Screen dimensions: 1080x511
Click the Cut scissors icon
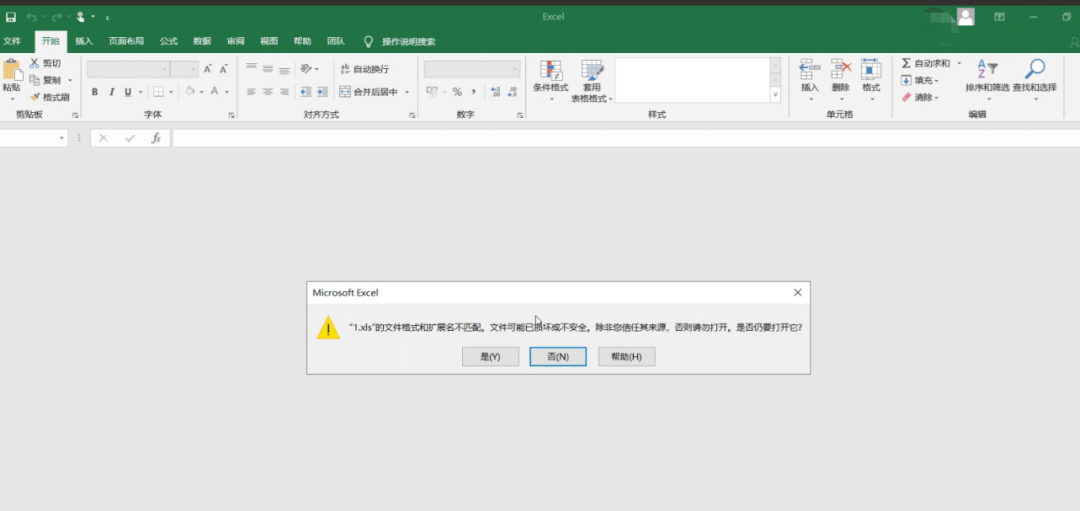click(34, 63)
